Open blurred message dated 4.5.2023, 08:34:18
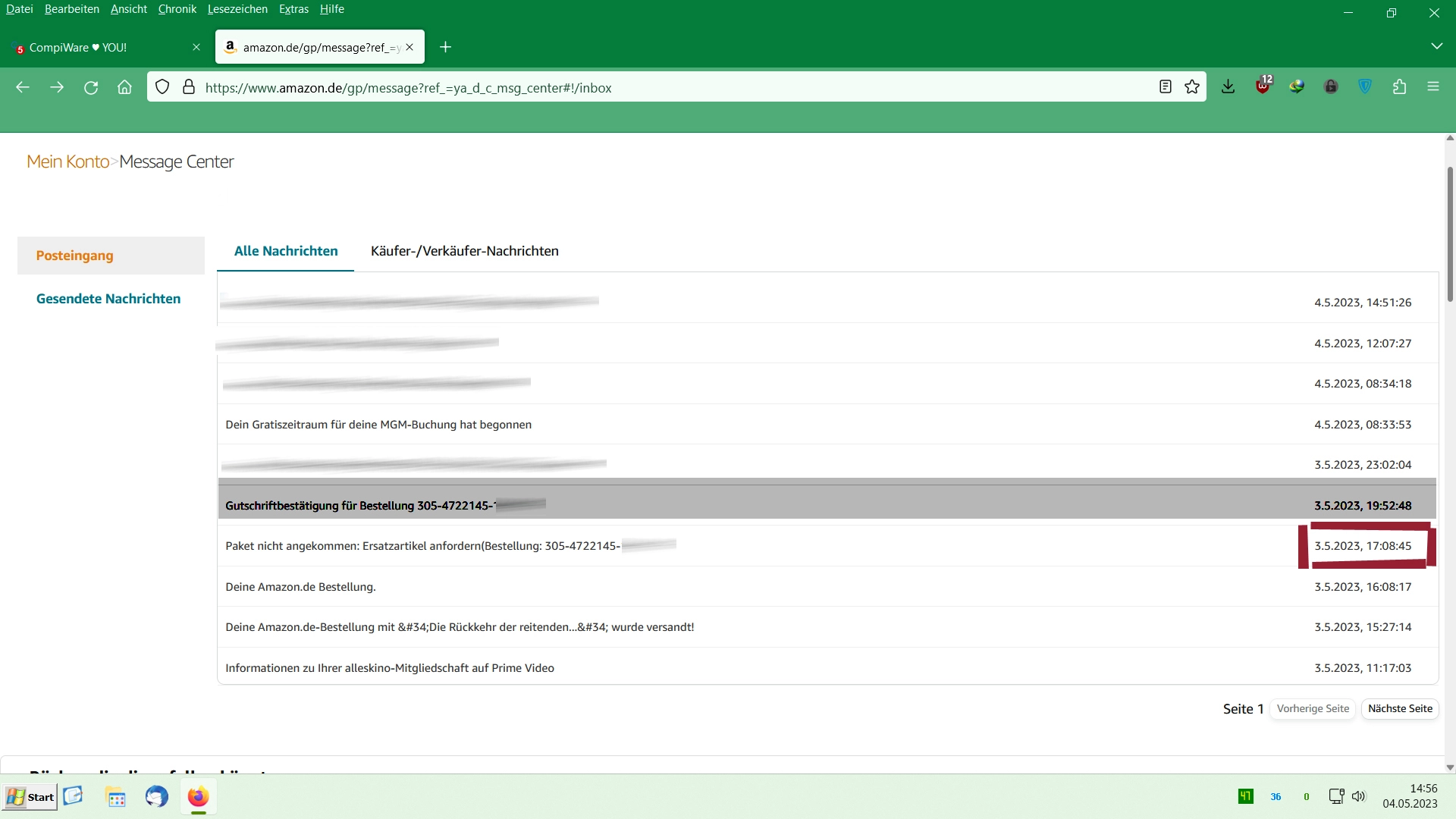The height and width of the screenshot is (819, 1456). click(x=827, y=384)
